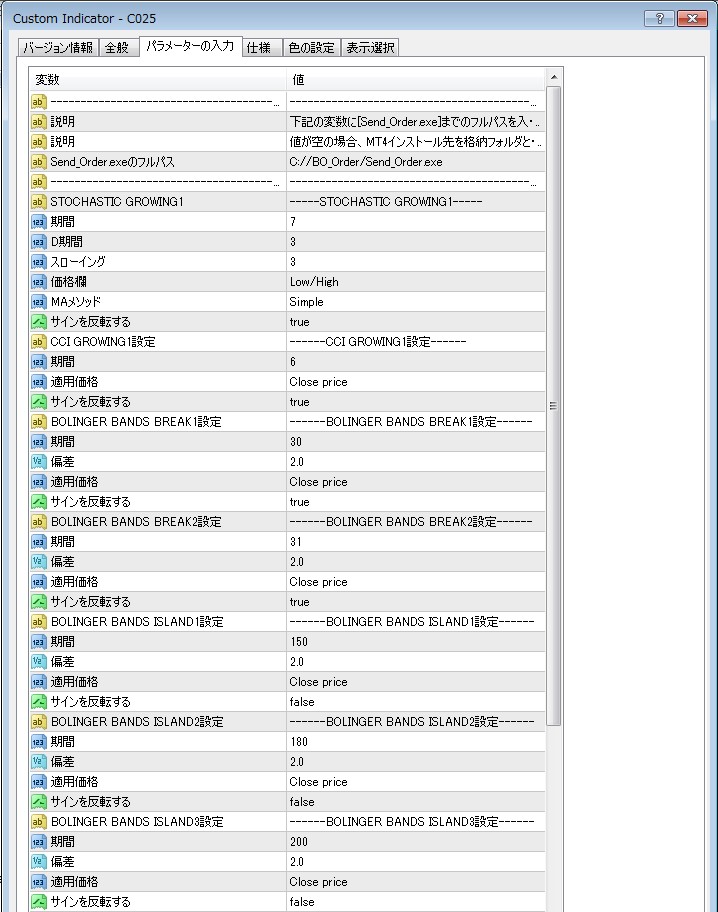Switch to the 色の設定 tab

click(x=311, y=48)
